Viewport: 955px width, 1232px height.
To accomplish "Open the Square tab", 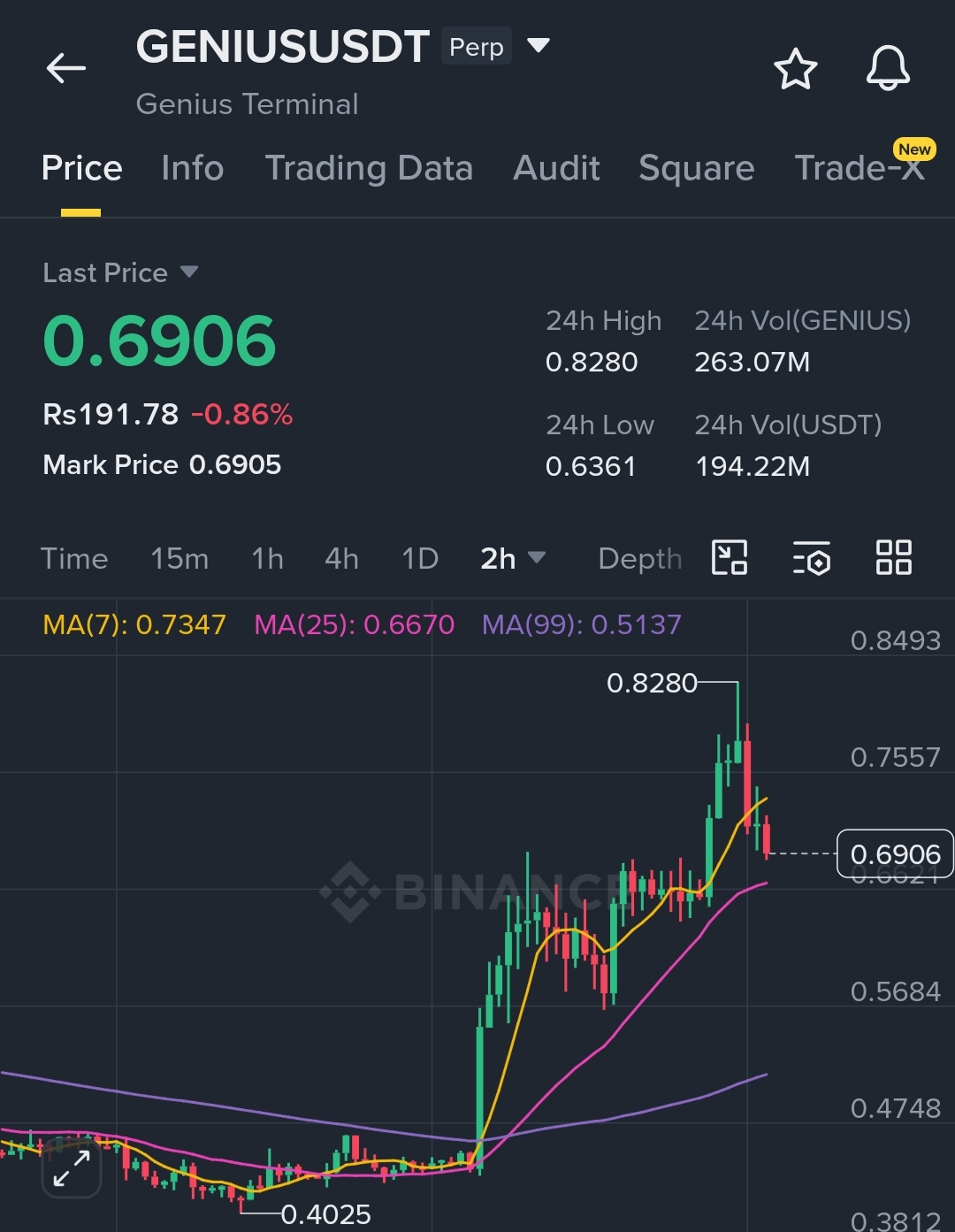I will coord(697,168).
